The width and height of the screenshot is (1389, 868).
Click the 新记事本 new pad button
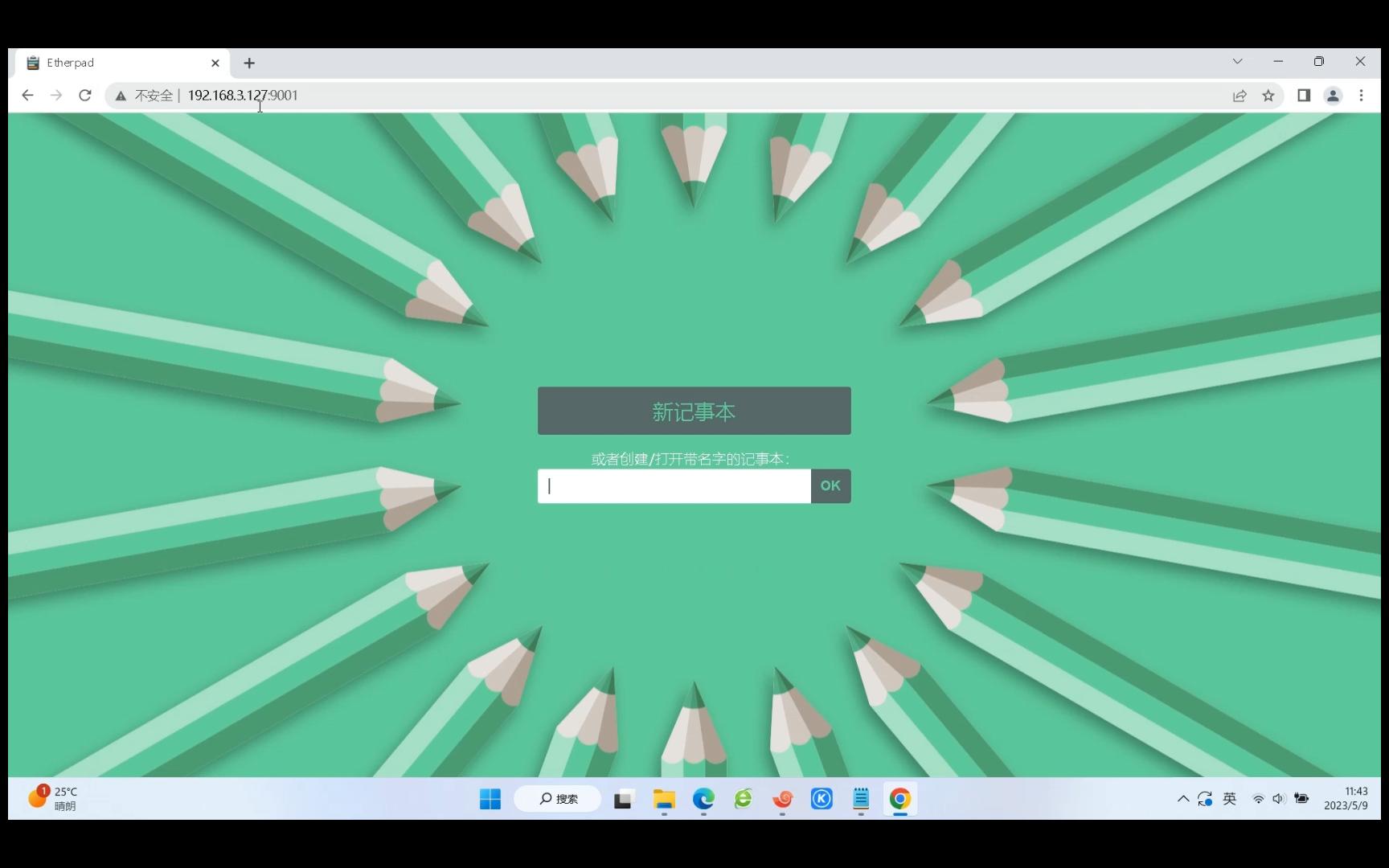click(694, 411)
